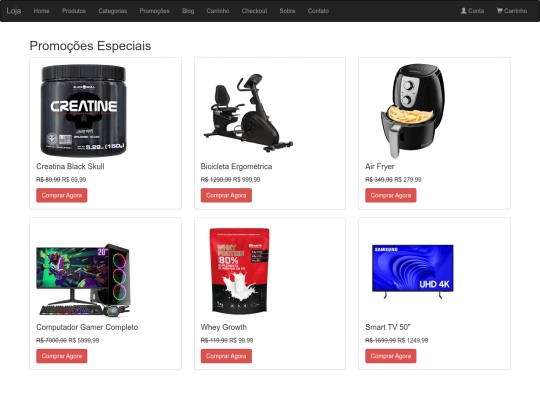
Task: Visit the Blog page link
Action: tap(188, 11)
